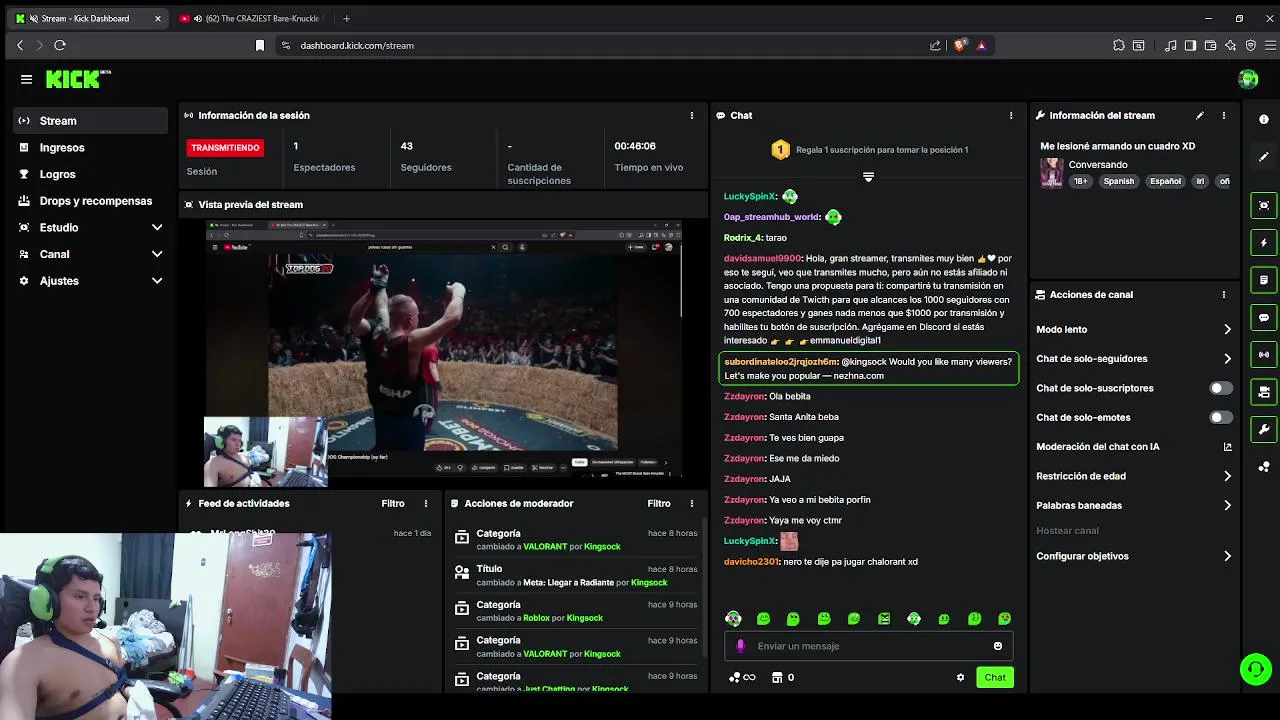Open the user avatar menu in the top right
The image size is (1280, 720).
pos(1247,79)
